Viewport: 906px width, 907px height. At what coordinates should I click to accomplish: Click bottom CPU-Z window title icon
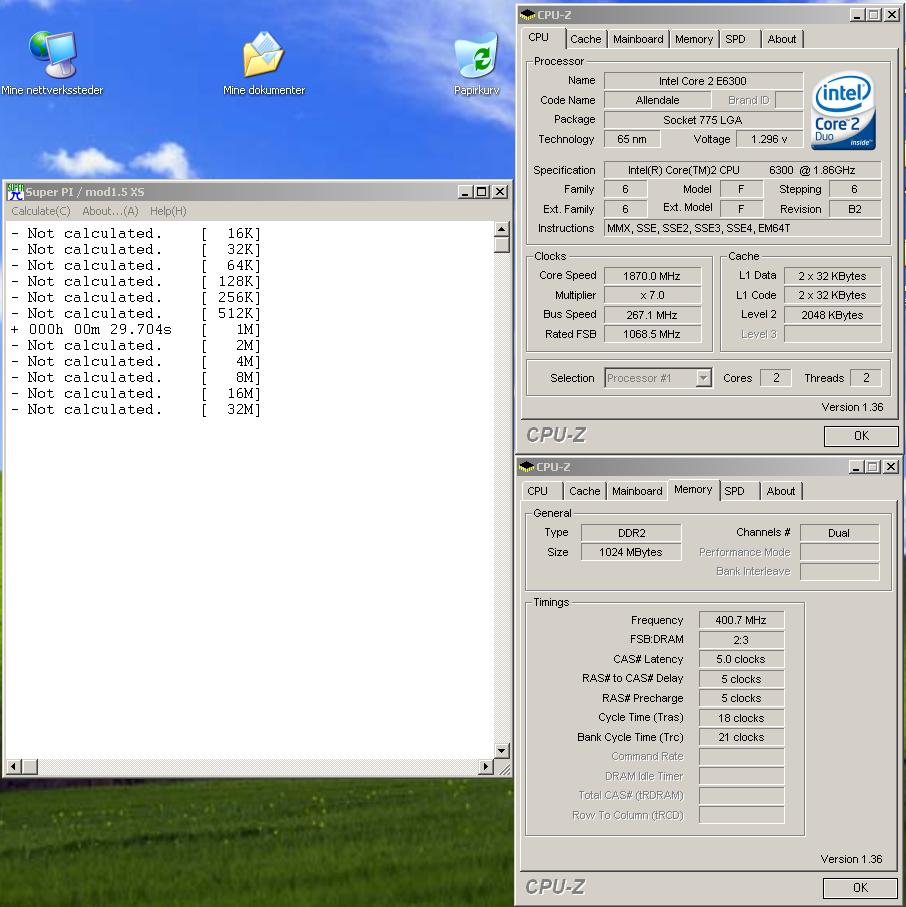(526, 466)
